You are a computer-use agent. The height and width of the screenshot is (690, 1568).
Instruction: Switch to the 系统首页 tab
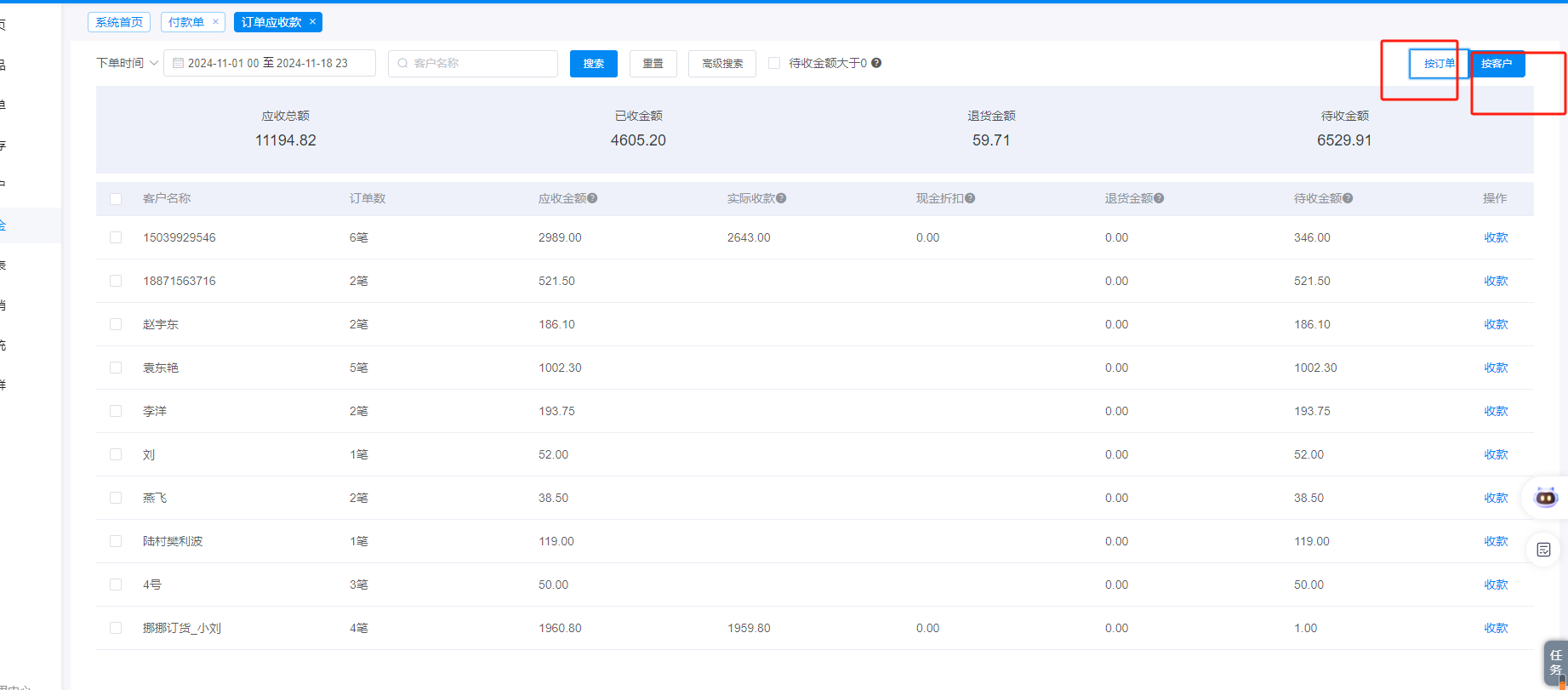click(119, 22)
